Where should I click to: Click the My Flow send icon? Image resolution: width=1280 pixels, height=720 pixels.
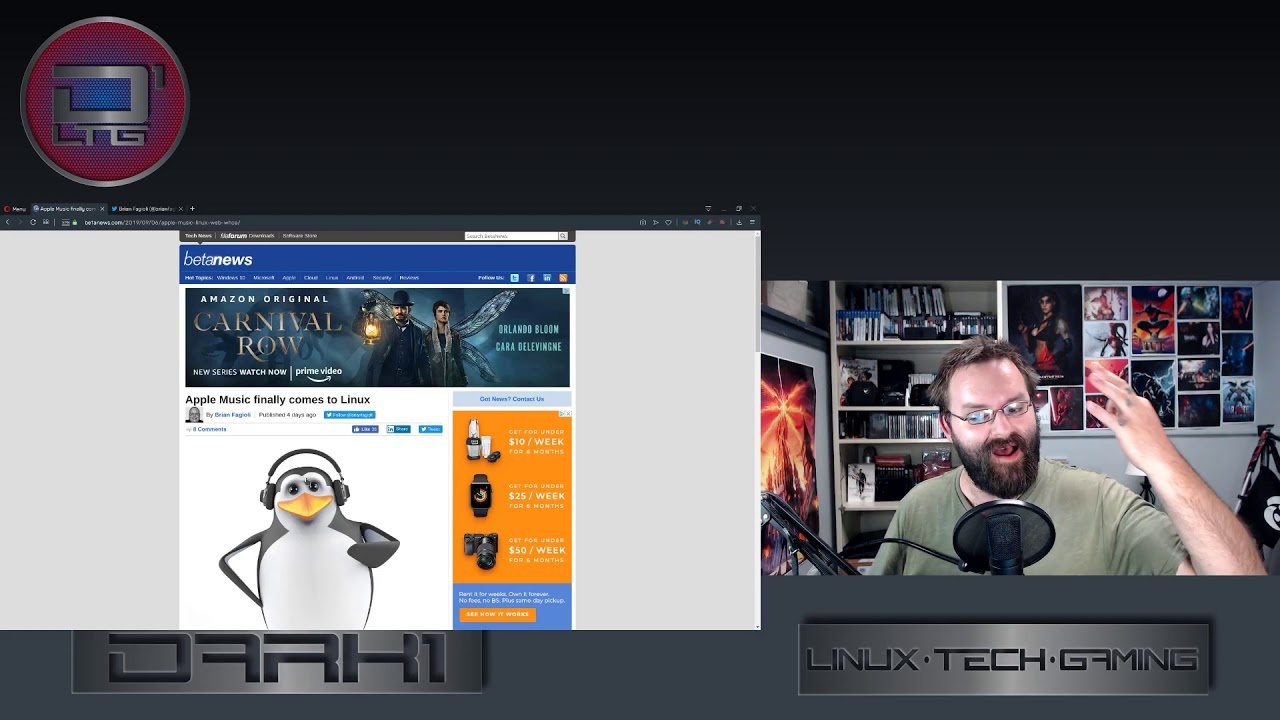(656, 222)
